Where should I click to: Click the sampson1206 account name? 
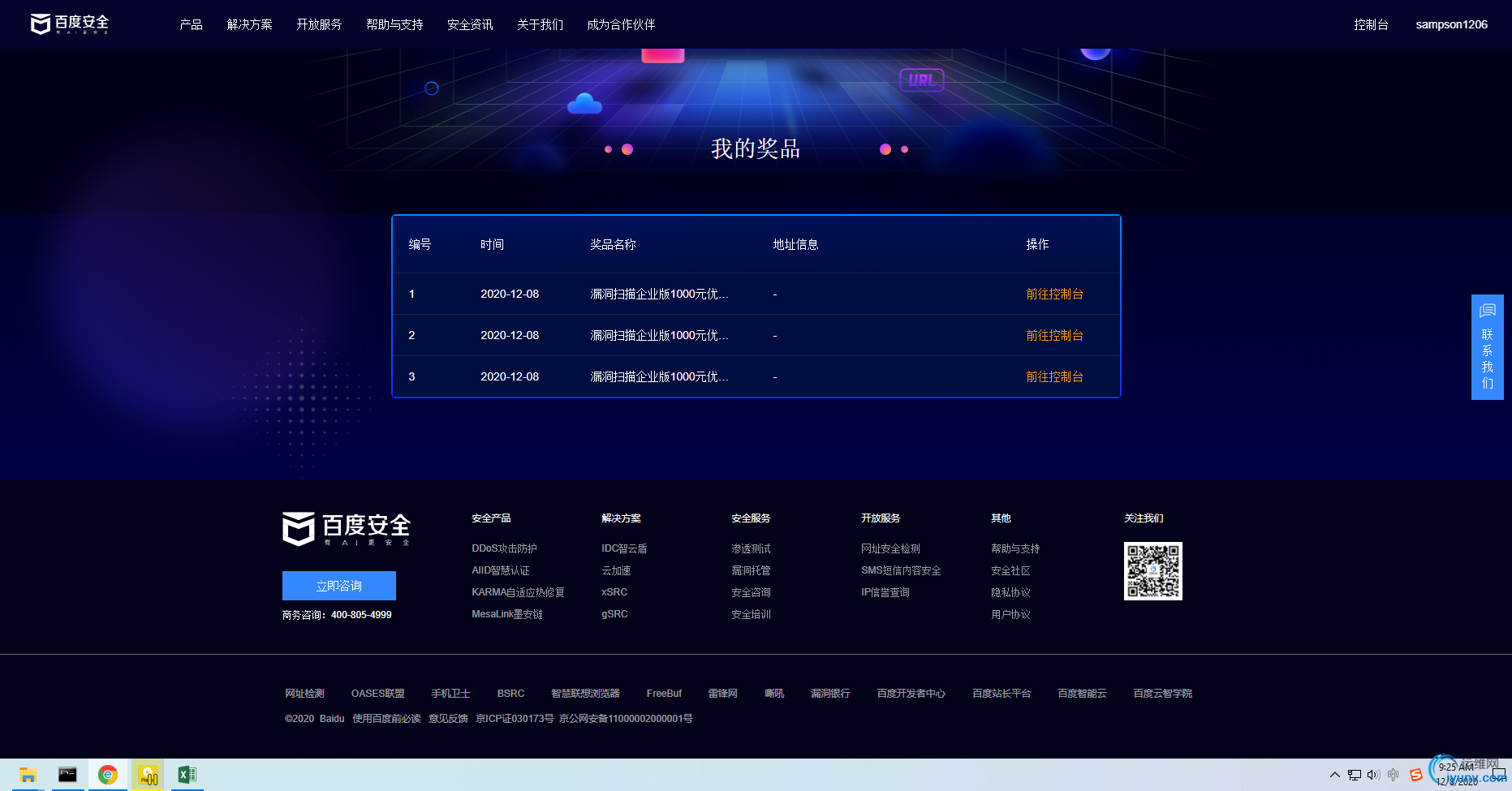[x=1451, y=24]
